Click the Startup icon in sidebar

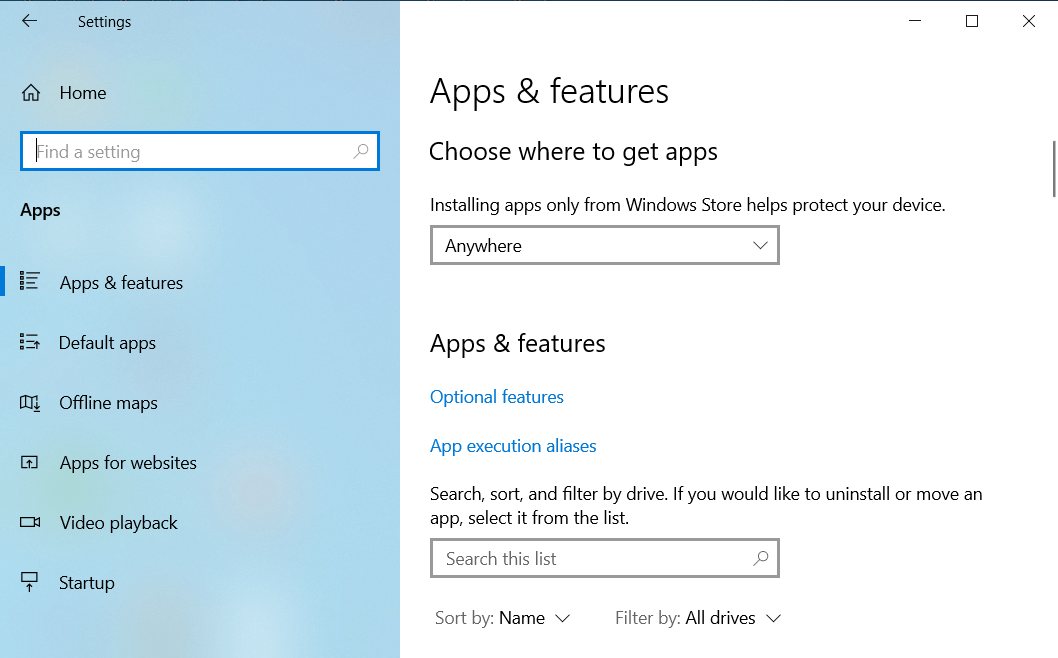tap(30, 583)
